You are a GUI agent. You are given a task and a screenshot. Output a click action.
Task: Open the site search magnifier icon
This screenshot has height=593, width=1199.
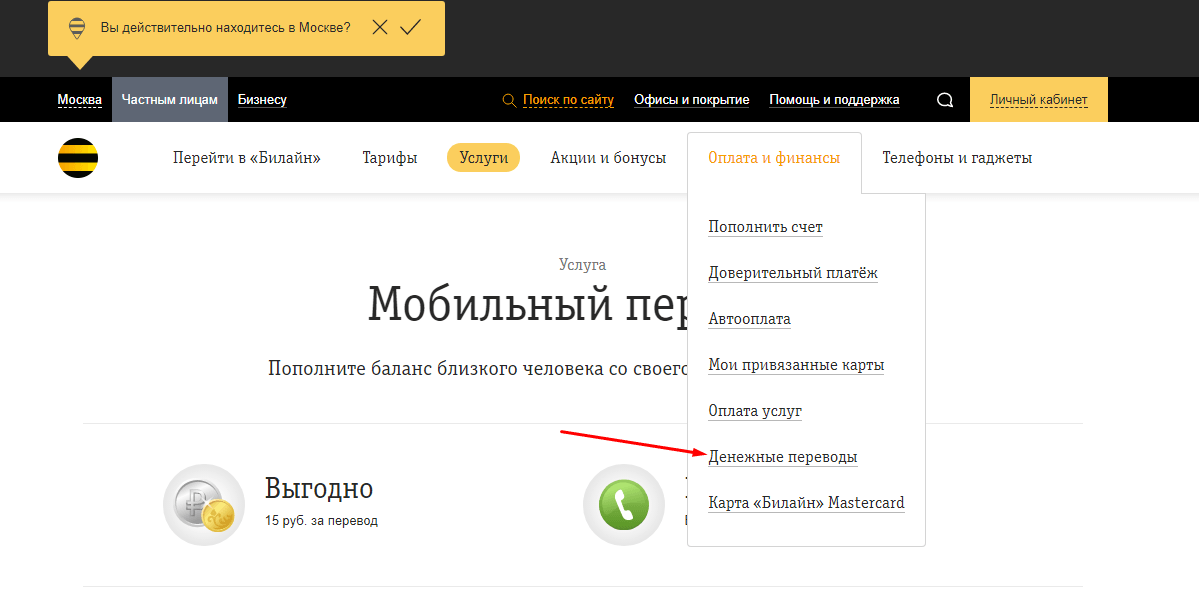[945, 100]
